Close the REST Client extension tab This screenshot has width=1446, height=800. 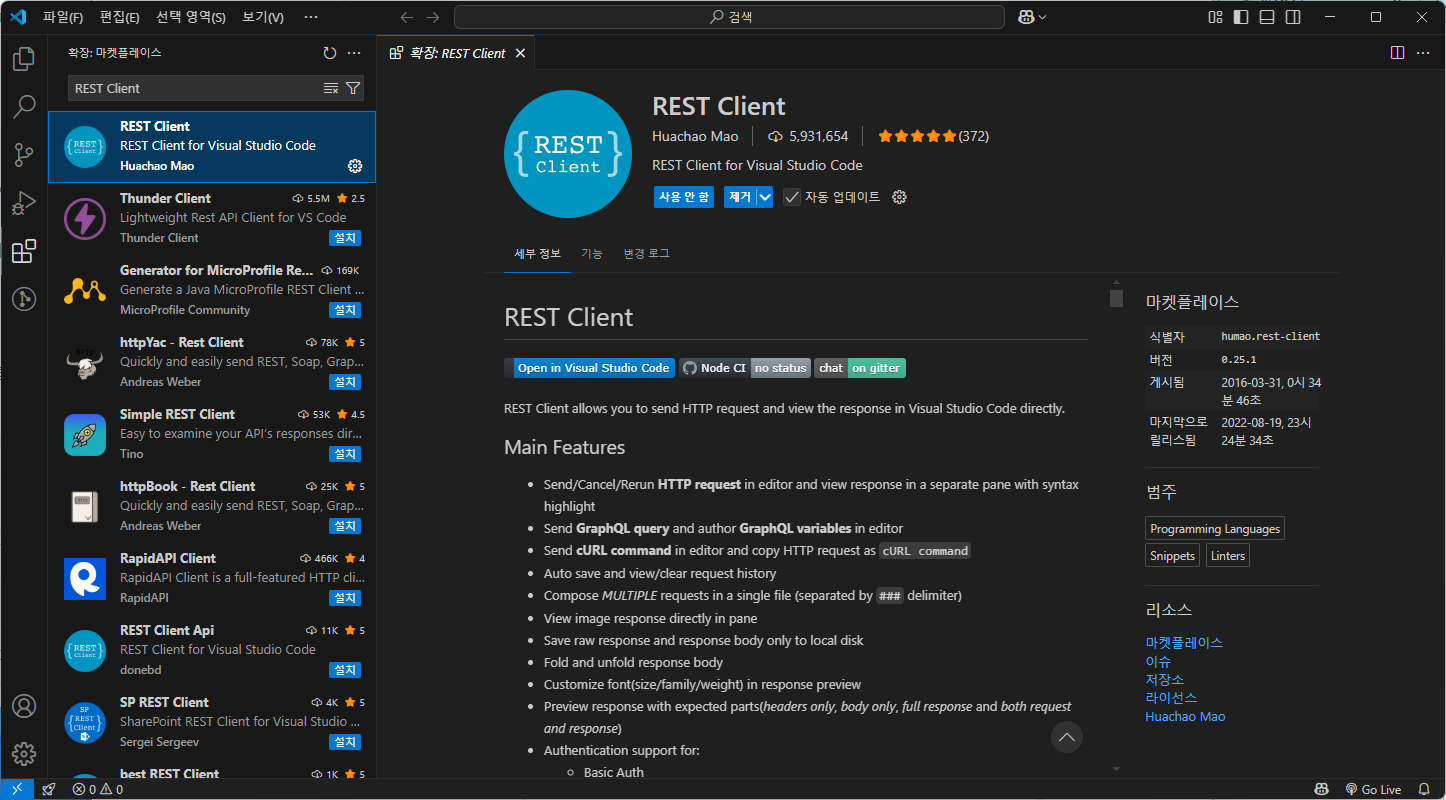(520, 53)
